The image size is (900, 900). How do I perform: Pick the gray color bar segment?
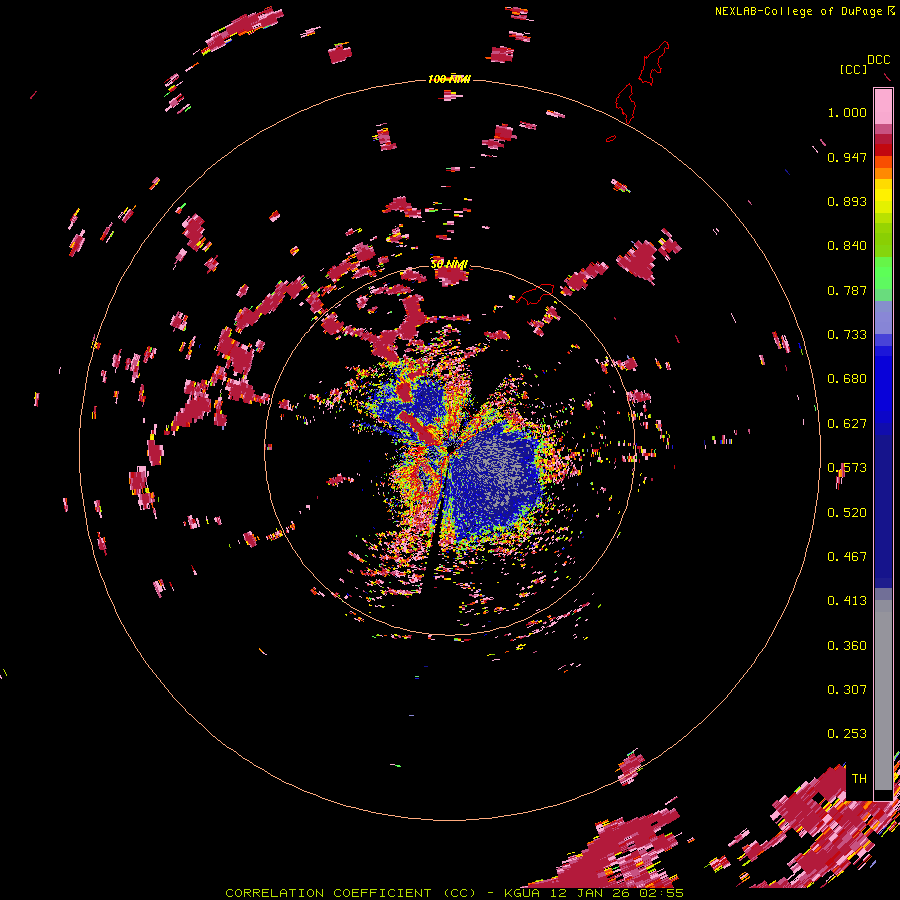point(883,695)
